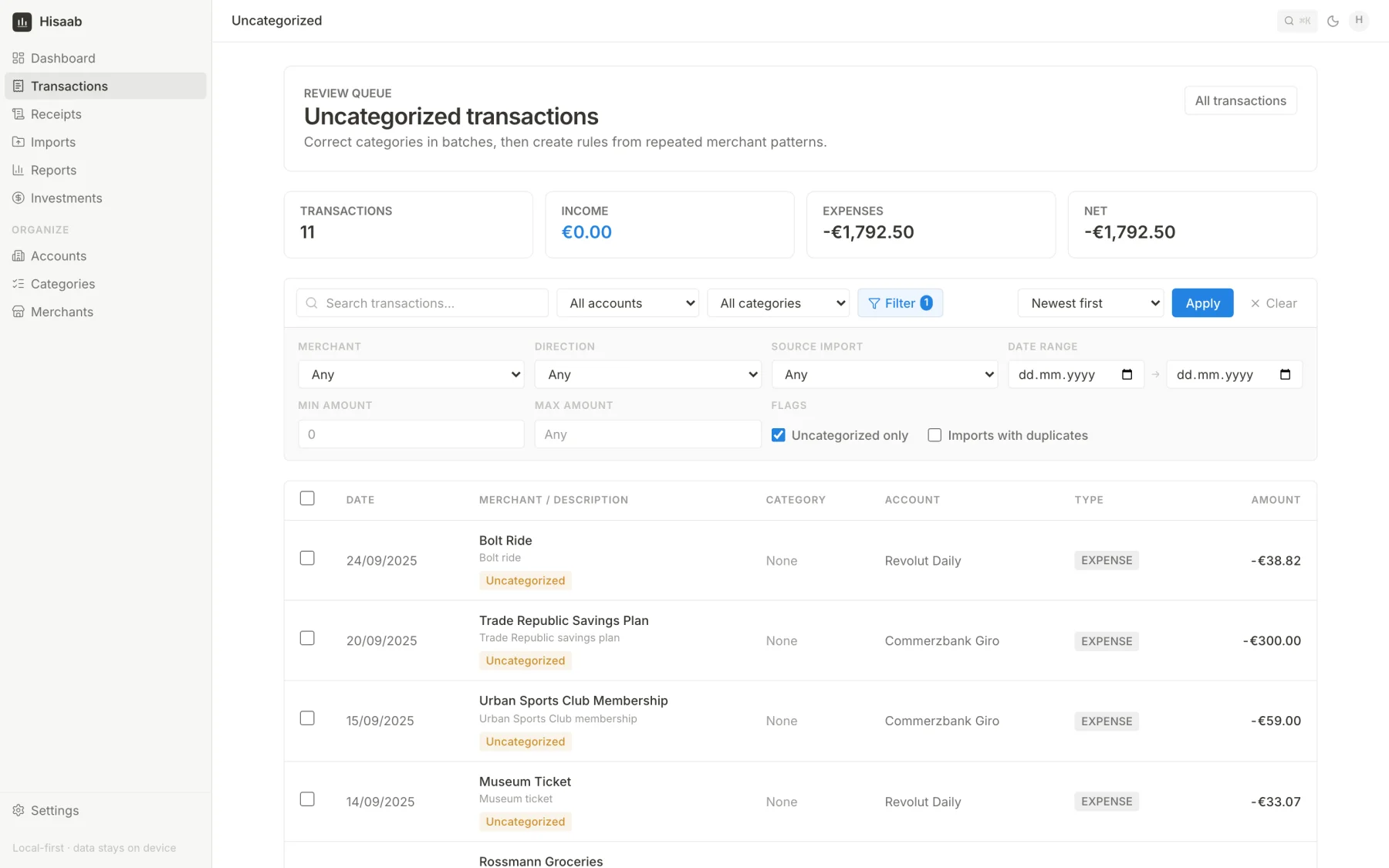Click Commerzbank Giro in Urban Sports Club row

[941, 721]
